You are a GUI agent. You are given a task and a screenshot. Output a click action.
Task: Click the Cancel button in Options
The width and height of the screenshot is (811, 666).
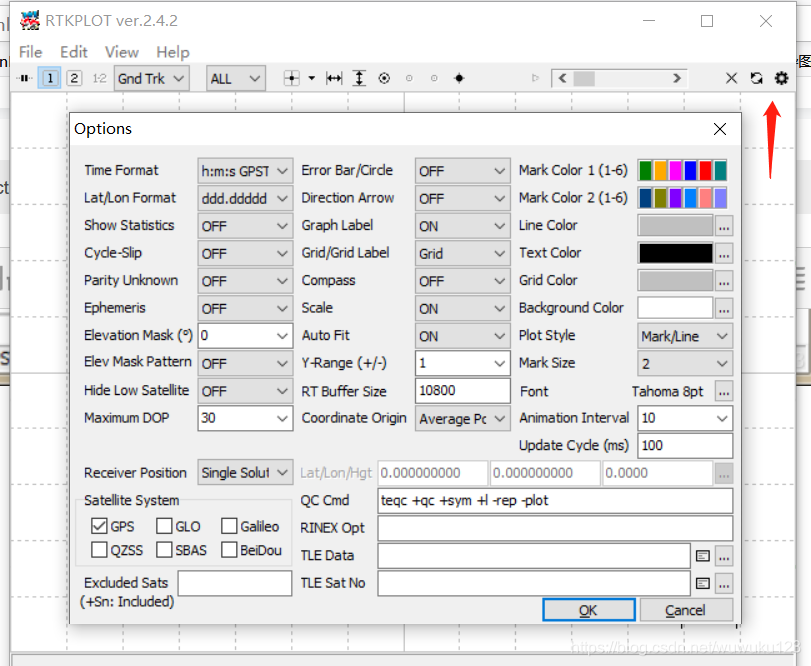[686, 609]
